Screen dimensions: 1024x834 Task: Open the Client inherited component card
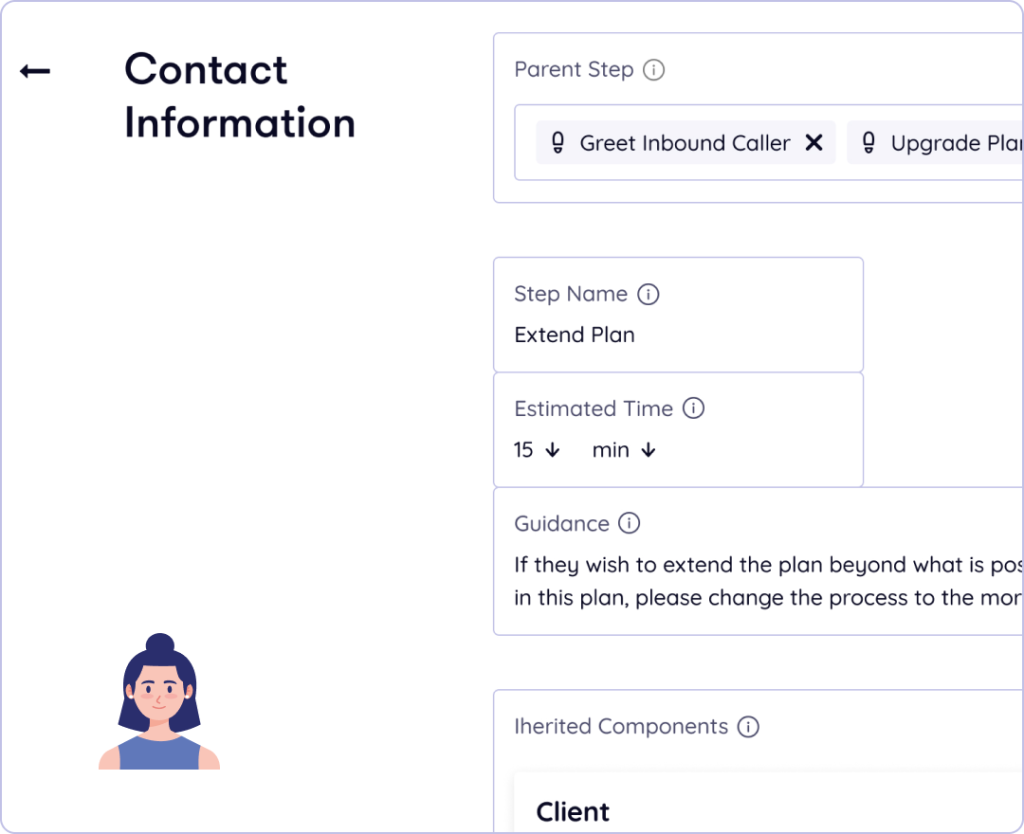[573, 811]
